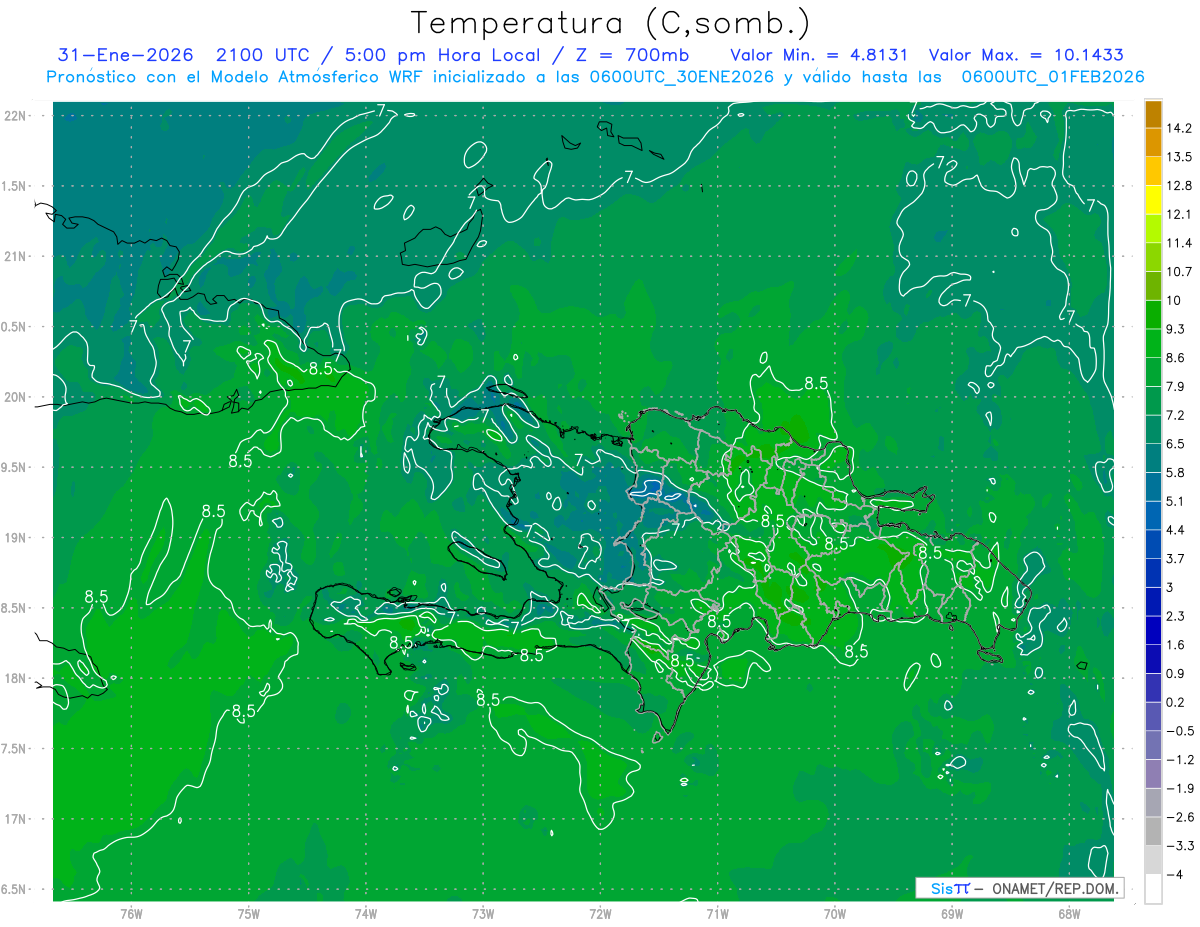
Task: Click the "1.6" colorbar value
Action: (1176, 644)
